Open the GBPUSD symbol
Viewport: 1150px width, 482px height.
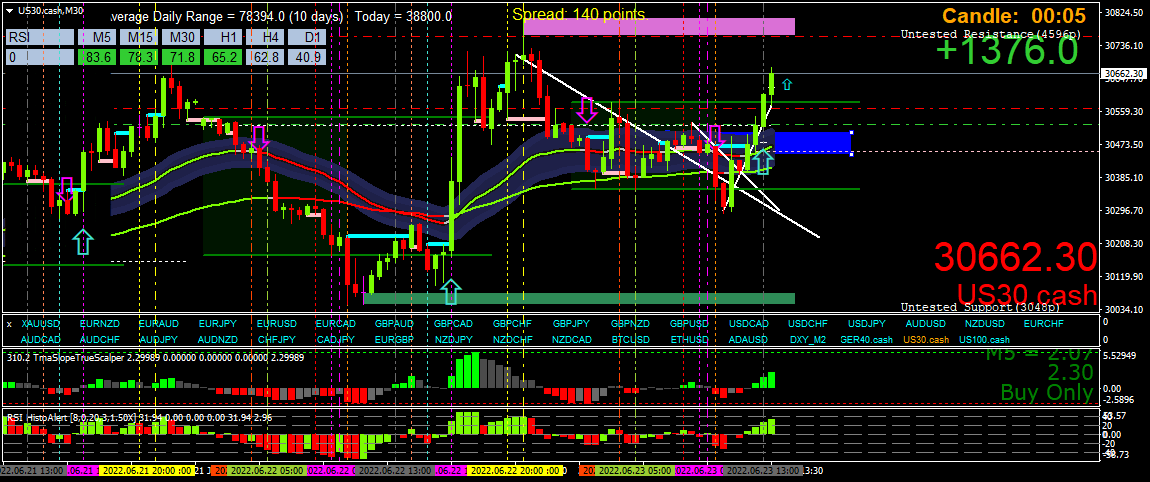click(689, 324)
